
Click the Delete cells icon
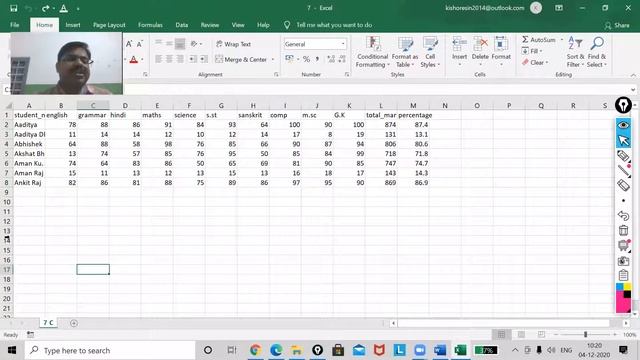tap(480, 44)
